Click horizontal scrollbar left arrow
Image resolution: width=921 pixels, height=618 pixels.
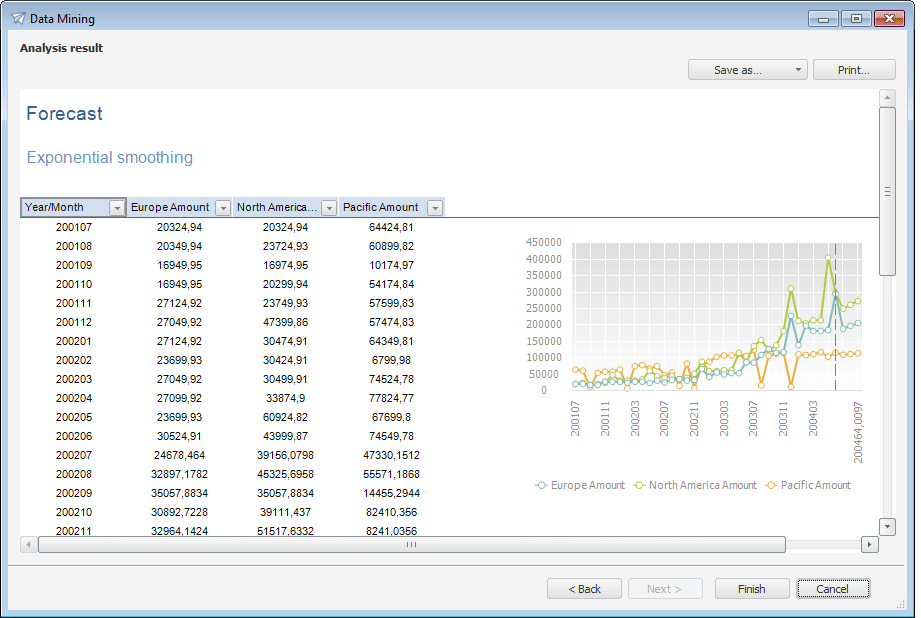[x=29, y=545]
